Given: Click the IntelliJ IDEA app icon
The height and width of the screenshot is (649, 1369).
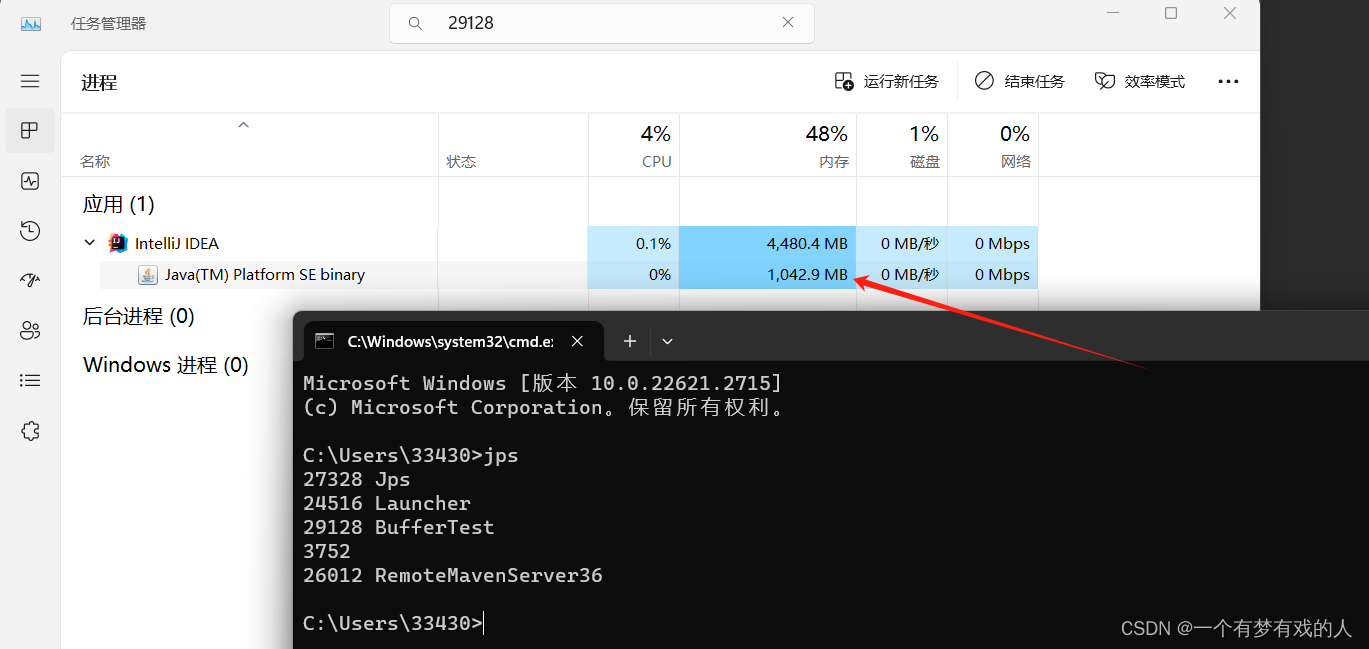Looking at the screenshot, I should pyautogui.click(x=118, y=243).
